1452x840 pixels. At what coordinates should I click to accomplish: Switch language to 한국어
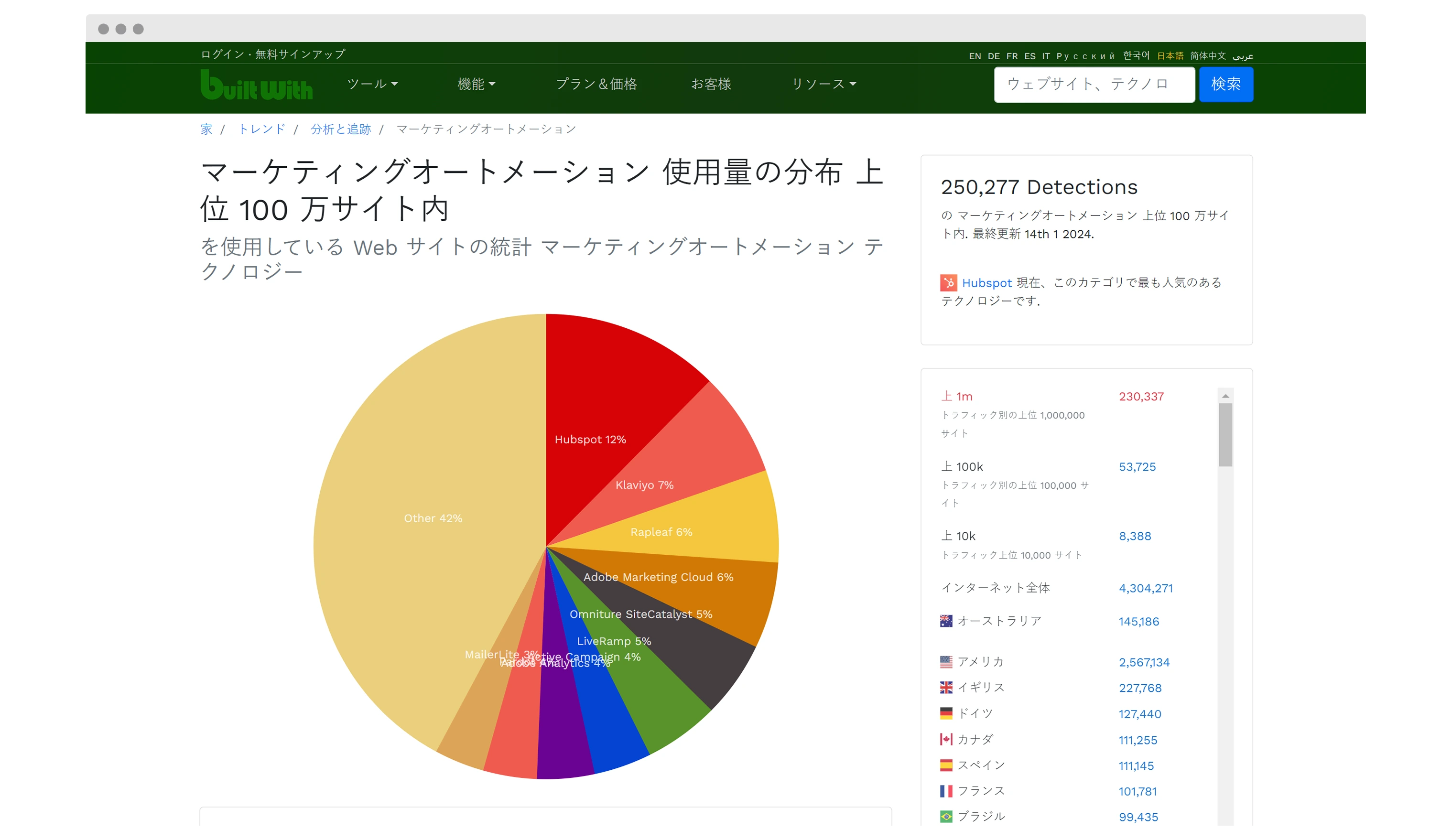1136,55
